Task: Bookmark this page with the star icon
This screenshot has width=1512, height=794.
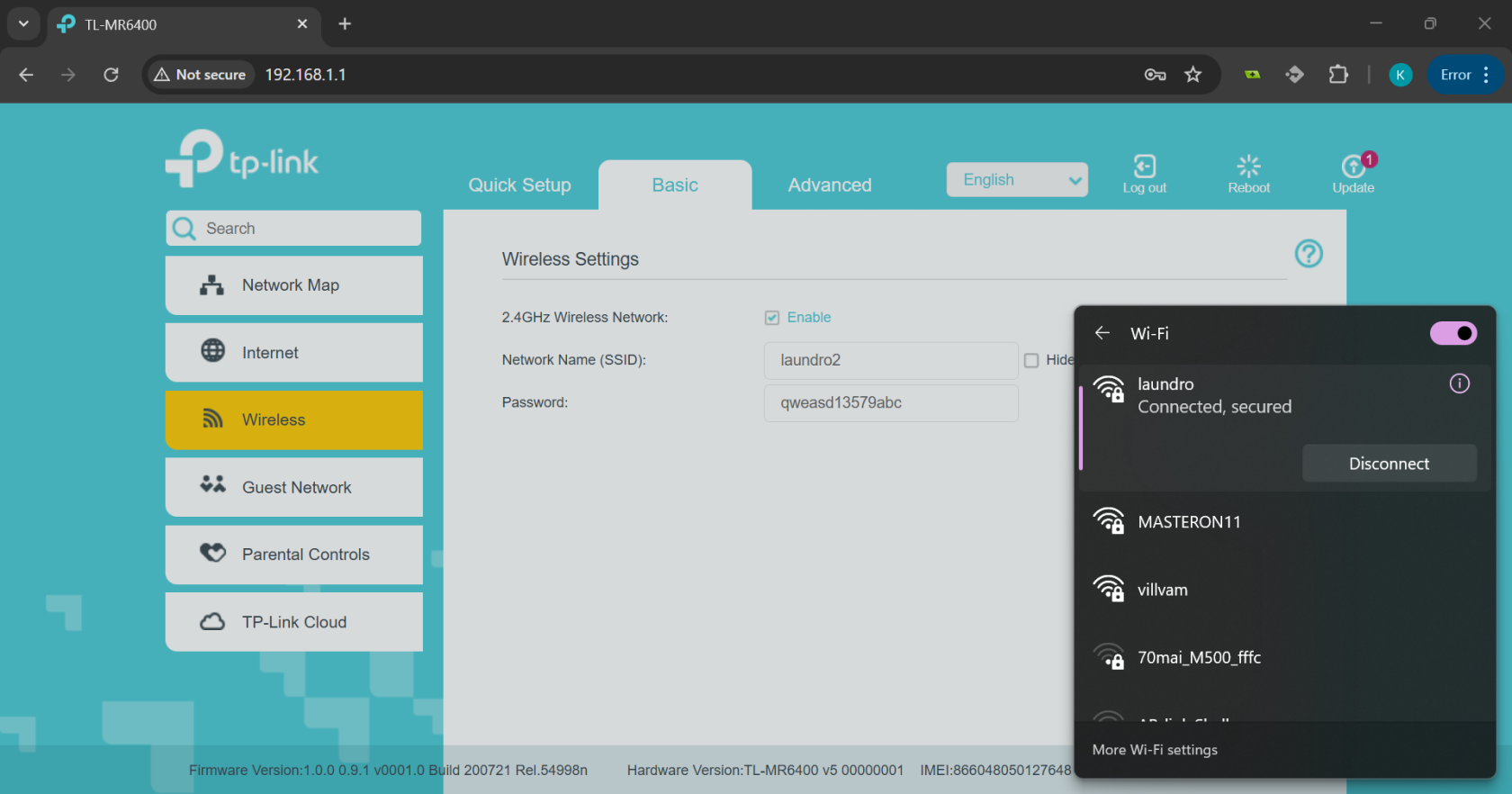Action: [1193, 75]
